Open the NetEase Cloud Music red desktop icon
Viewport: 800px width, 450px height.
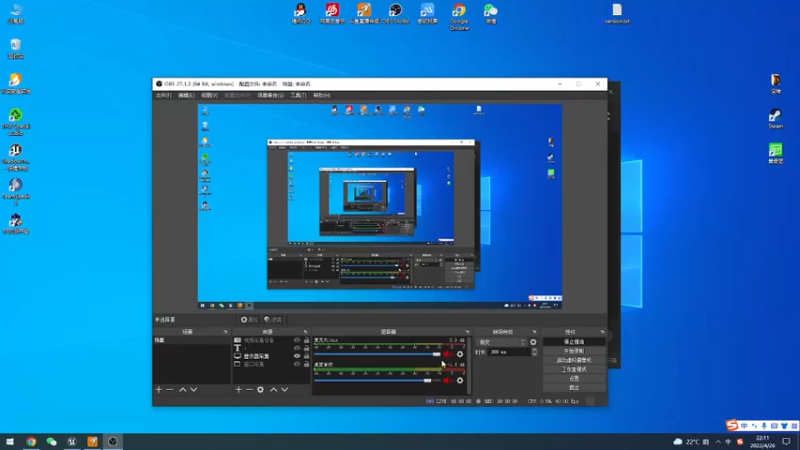332,14
